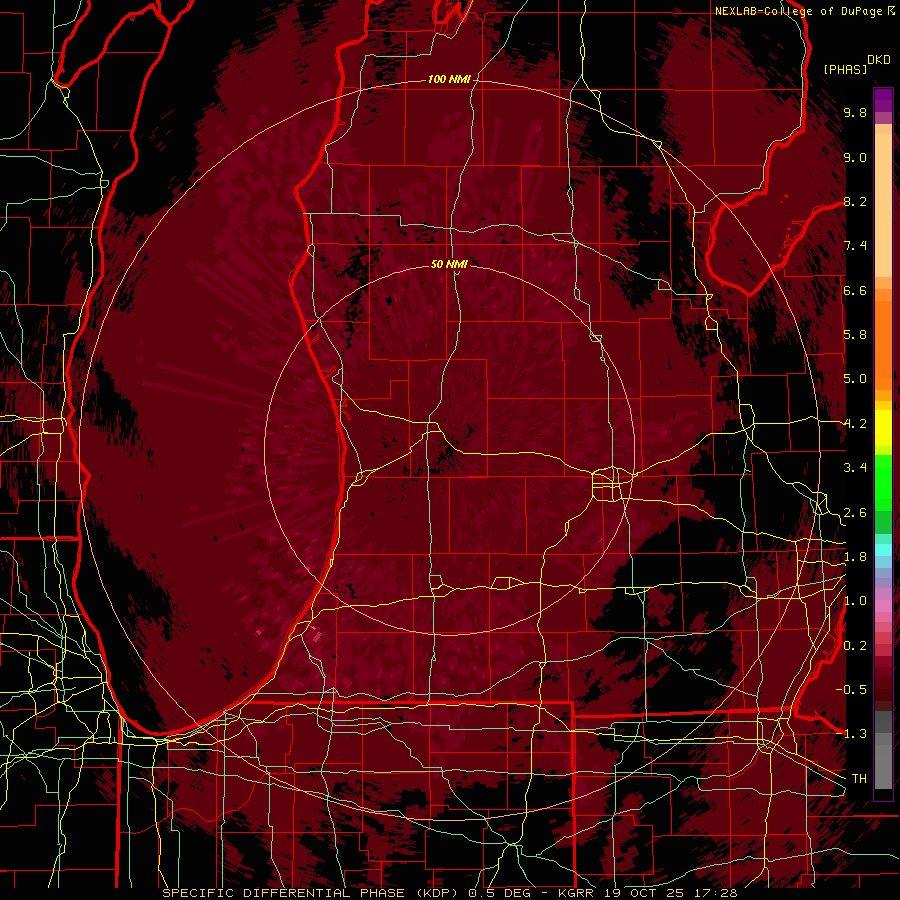Viewport: 900px width, 900px height.
Task: Select the 1.8 value on the scale
Action: [855, 557]
